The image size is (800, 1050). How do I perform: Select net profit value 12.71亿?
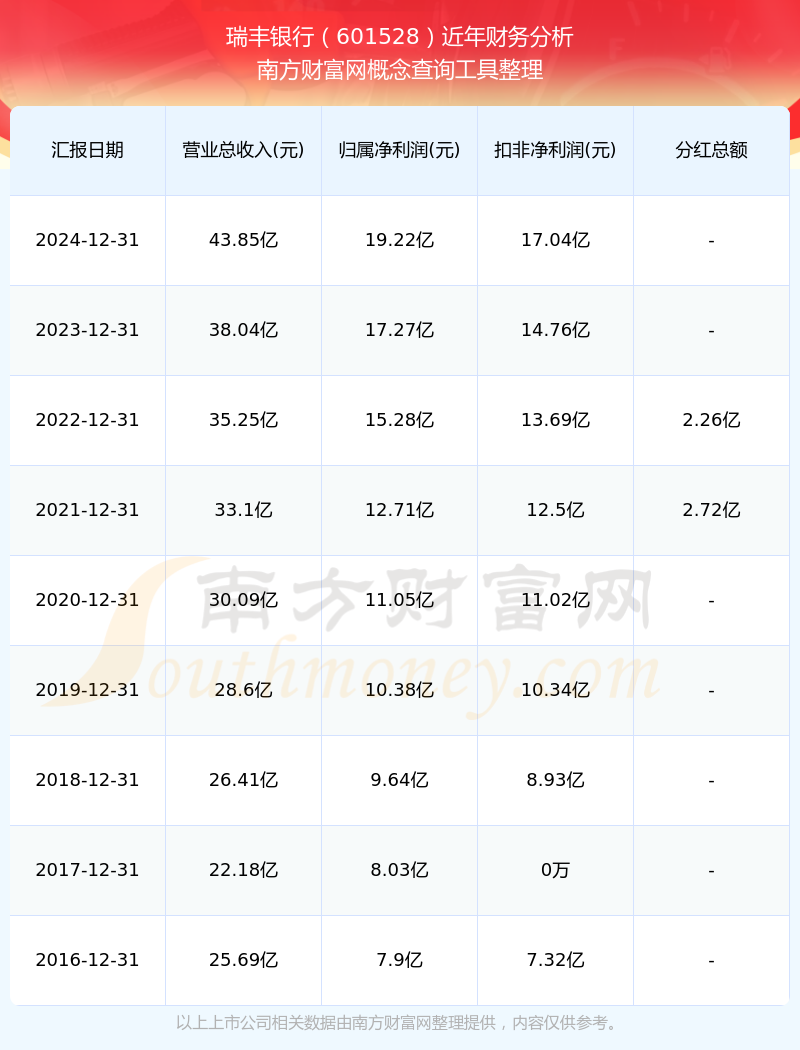tap(400, 510)
